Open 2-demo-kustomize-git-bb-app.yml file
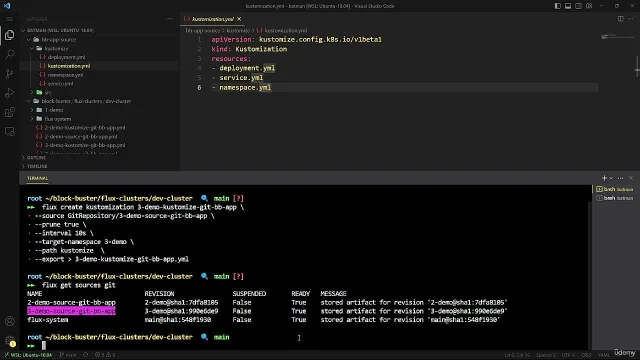 click(x=85, y=128)
